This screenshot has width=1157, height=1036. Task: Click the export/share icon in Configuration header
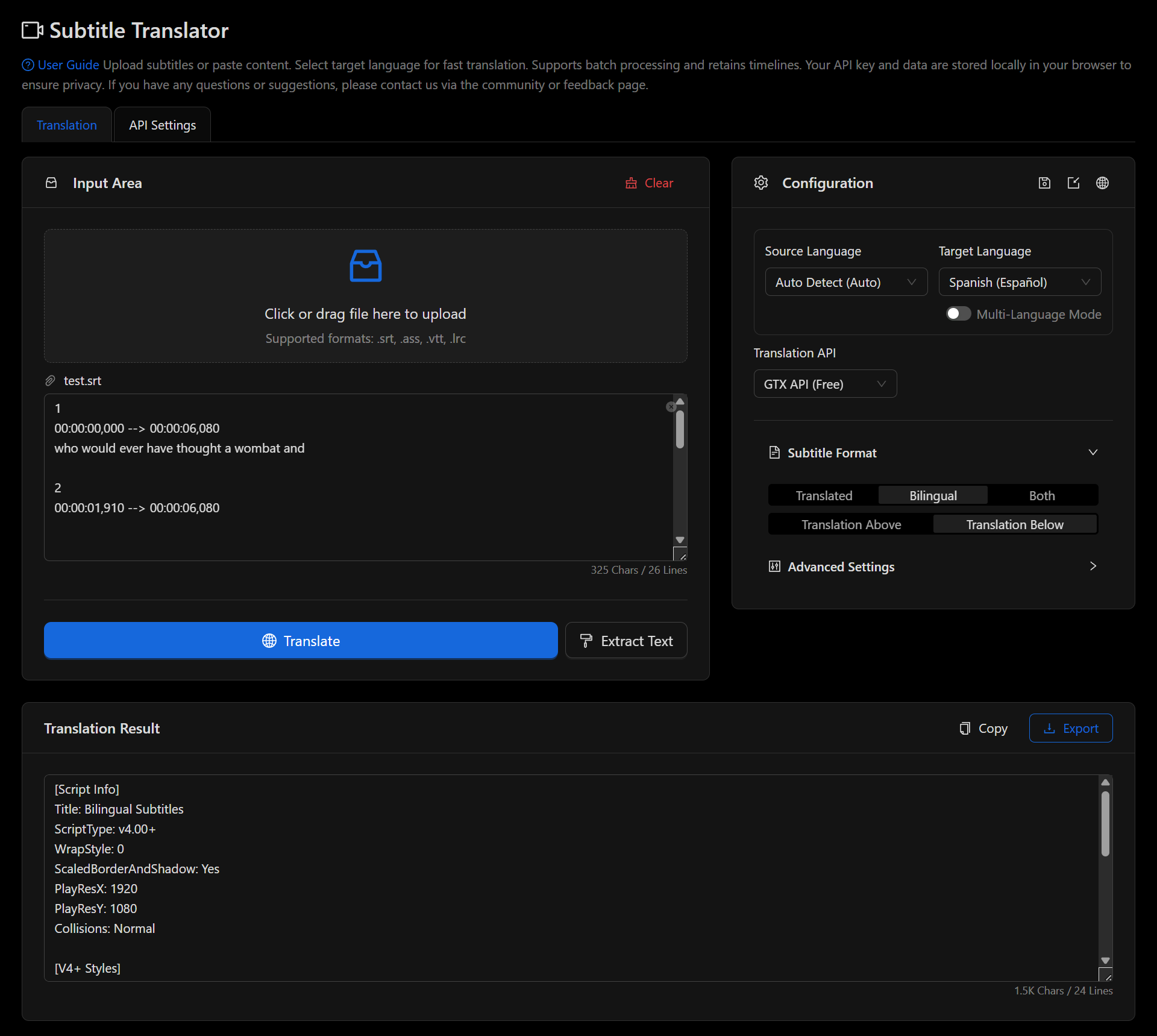pos(1073,183)
